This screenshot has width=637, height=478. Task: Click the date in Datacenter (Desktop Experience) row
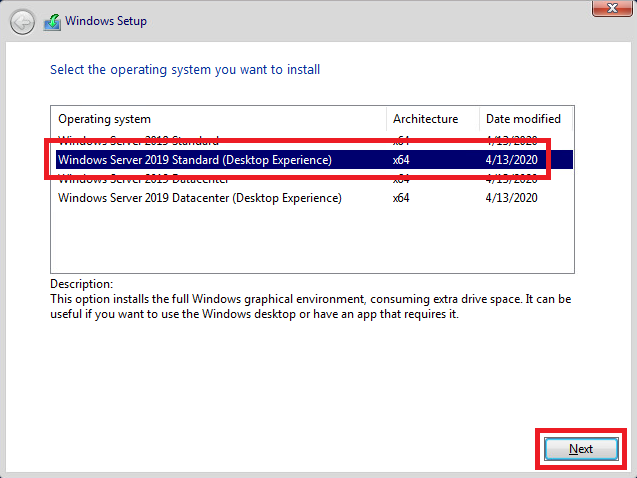(513, 198)
